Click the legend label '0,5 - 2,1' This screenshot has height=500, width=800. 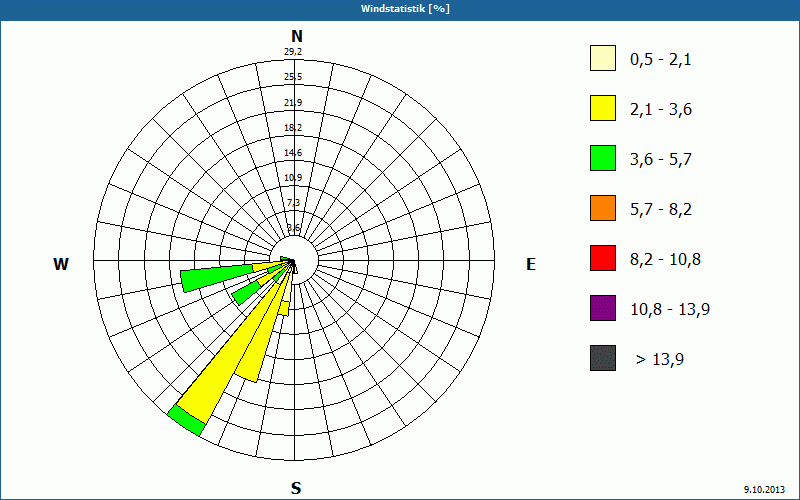click(661, 60)
